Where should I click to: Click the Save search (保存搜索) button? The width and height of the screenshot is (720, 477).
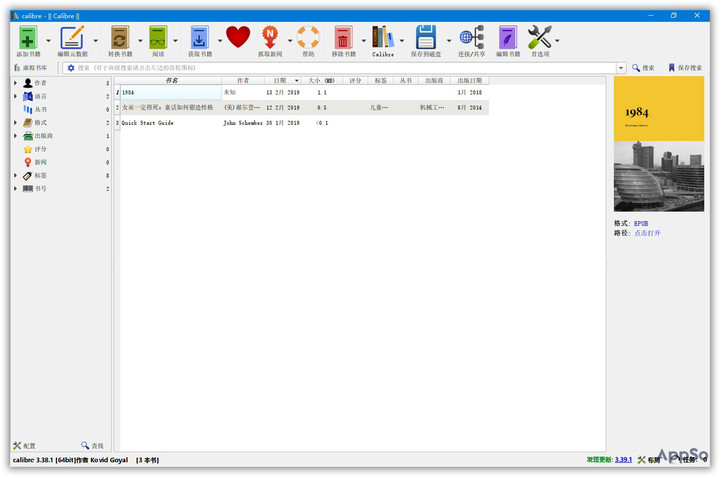tap(685, 68)
